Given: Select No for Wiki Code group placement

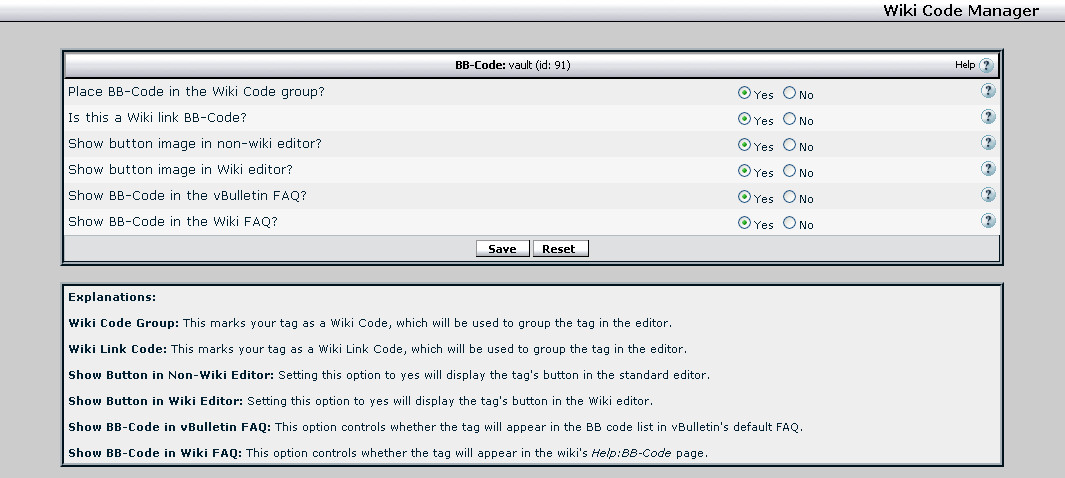Looking at the screenshot, I should click(x=790, y=93).
